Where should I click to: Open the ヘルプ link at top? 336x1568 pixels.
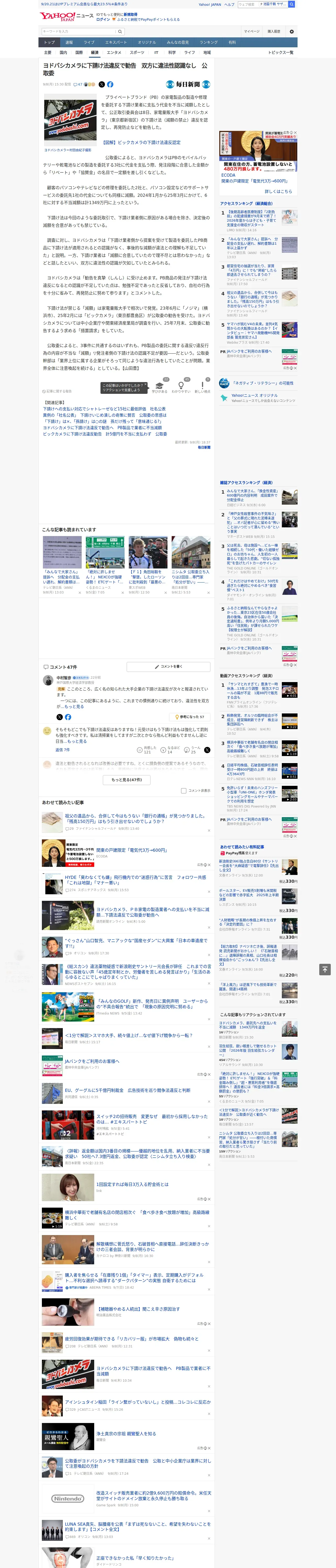click(229, 4)
